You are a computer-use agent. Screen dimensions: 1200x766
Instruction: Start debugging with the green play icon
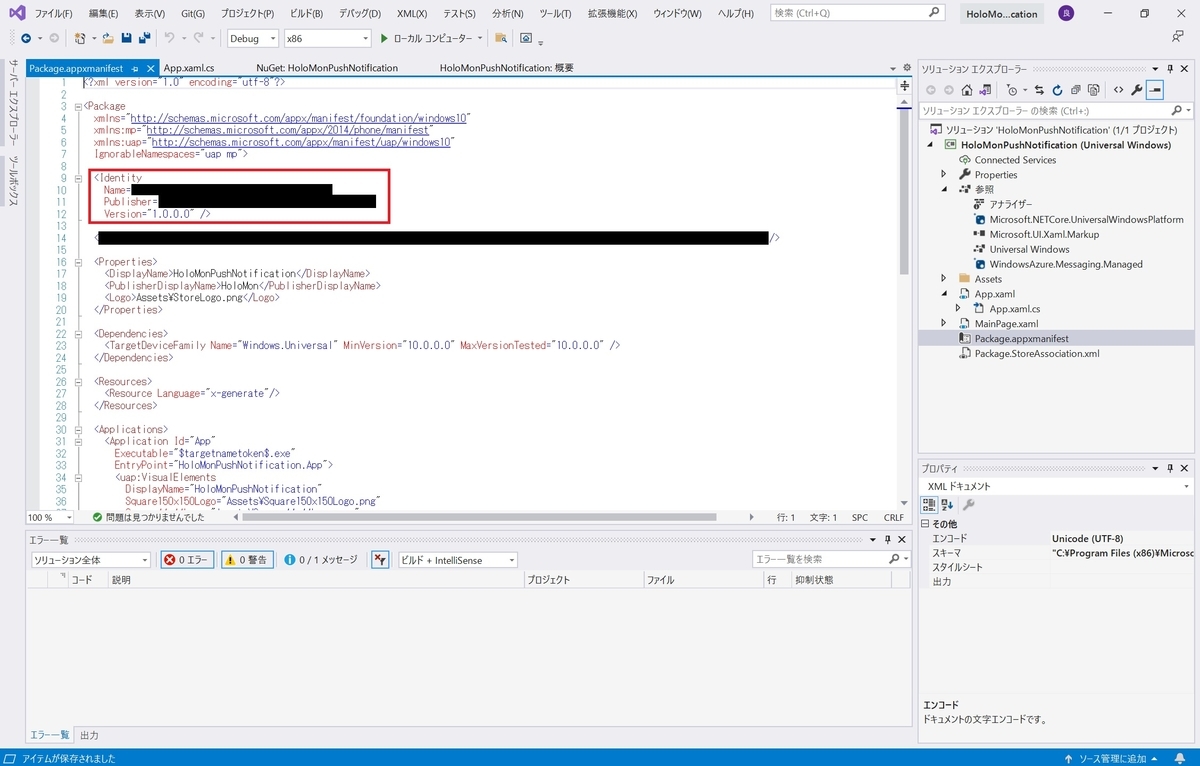[383, 38]
